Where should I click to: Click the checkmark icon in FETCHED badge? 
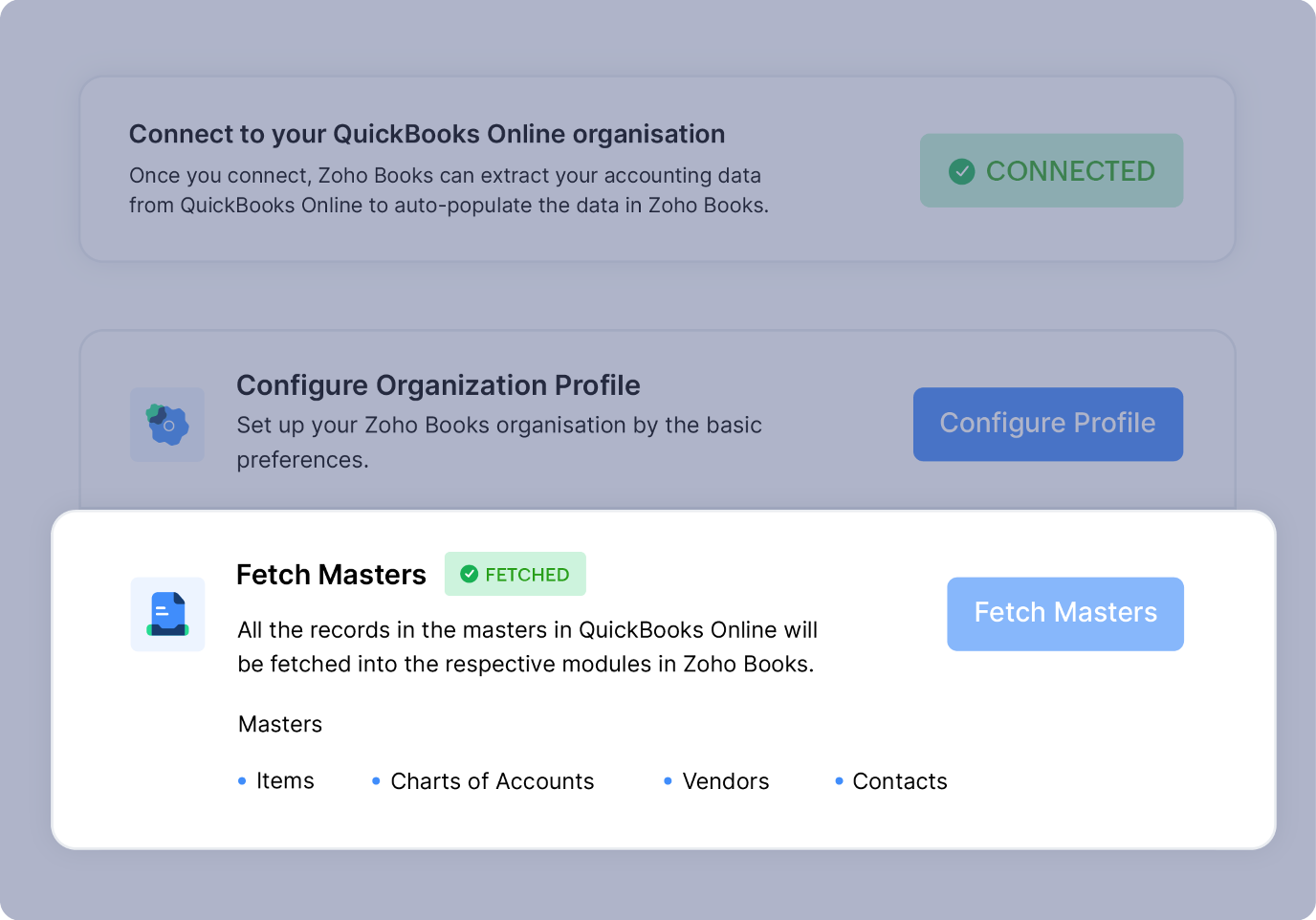point(470,574)
